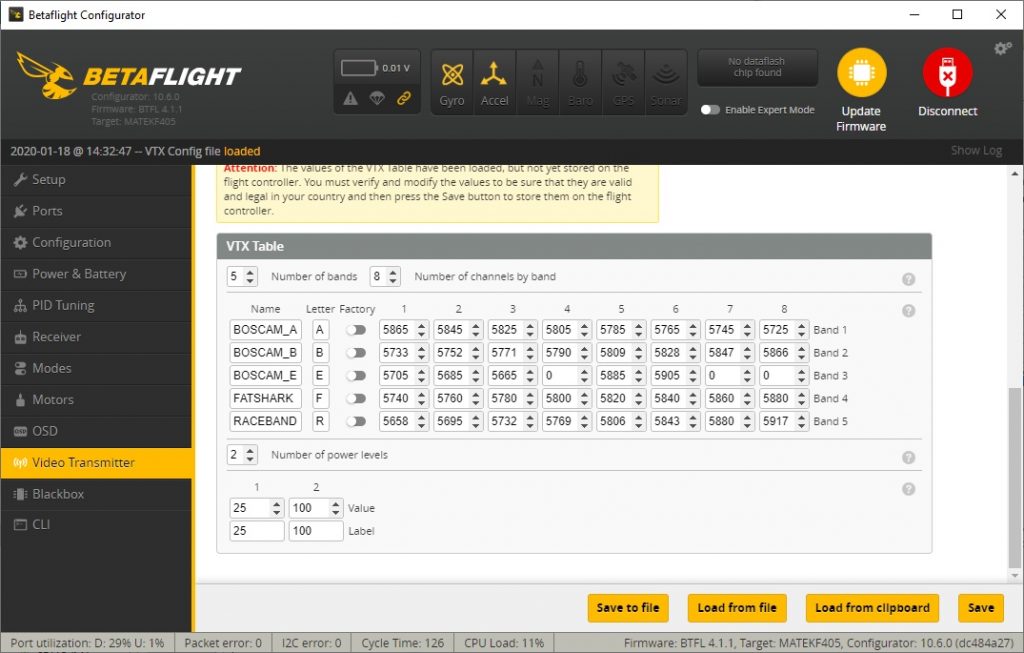Click the Save to file button
This screenshot has width=1024, height=653.
pyautogui.click(x=628, y=608)
